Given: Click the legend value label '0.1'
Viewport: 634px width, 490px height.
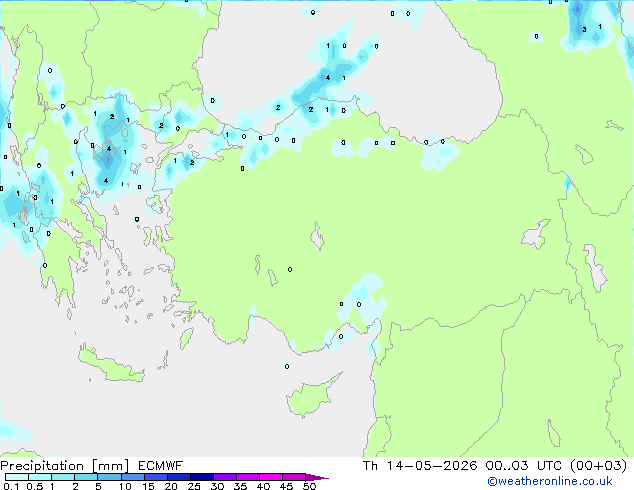Looking at the screenshot, I should [x=11, y=486].
